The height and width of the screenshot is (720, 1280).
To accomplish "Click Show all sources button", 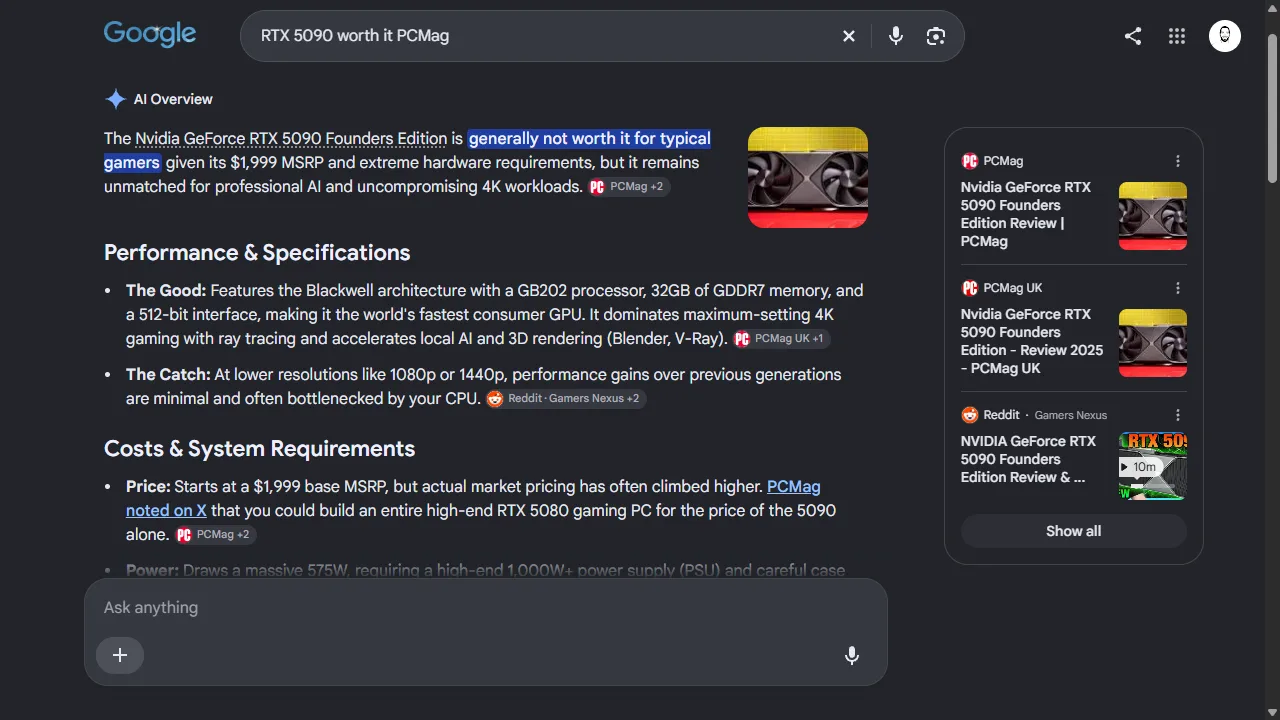I will coord(1074,531).
